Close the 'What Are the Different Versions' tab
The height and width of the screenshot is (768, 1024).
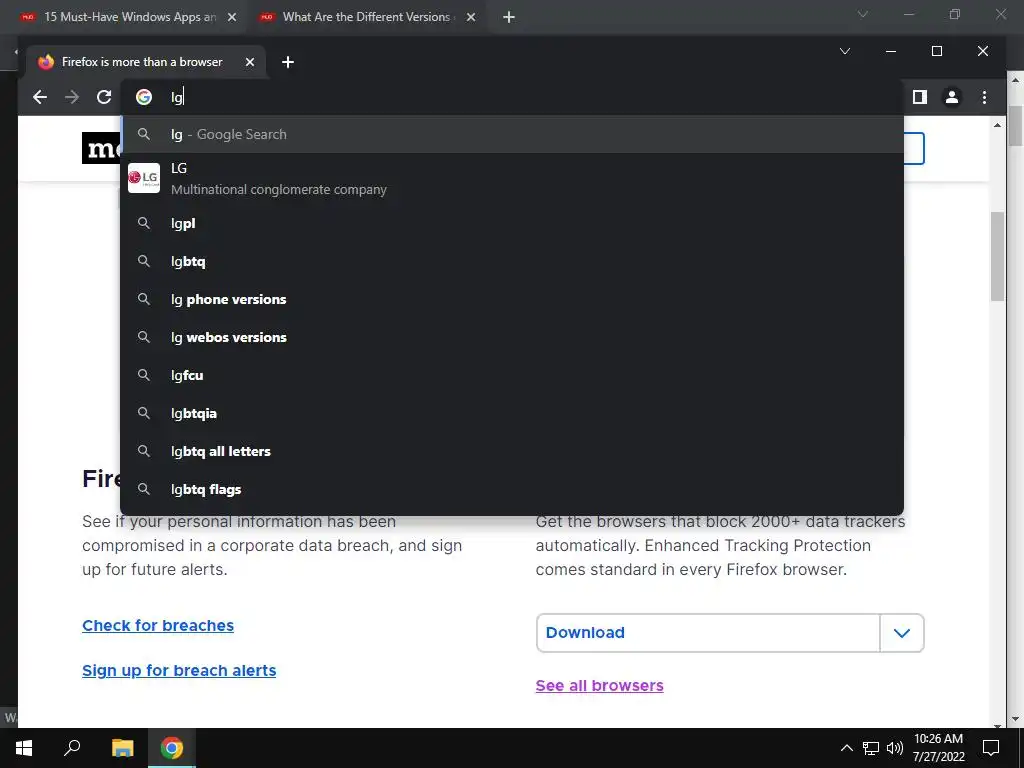pyautogui.click(x=471, y=17)
